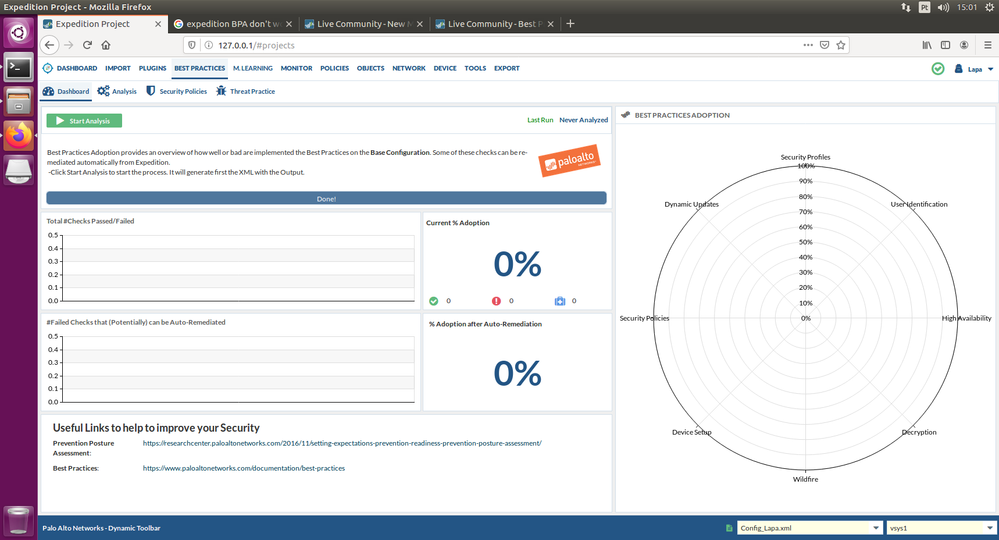Open the Trash in the dock

point(18,520)
